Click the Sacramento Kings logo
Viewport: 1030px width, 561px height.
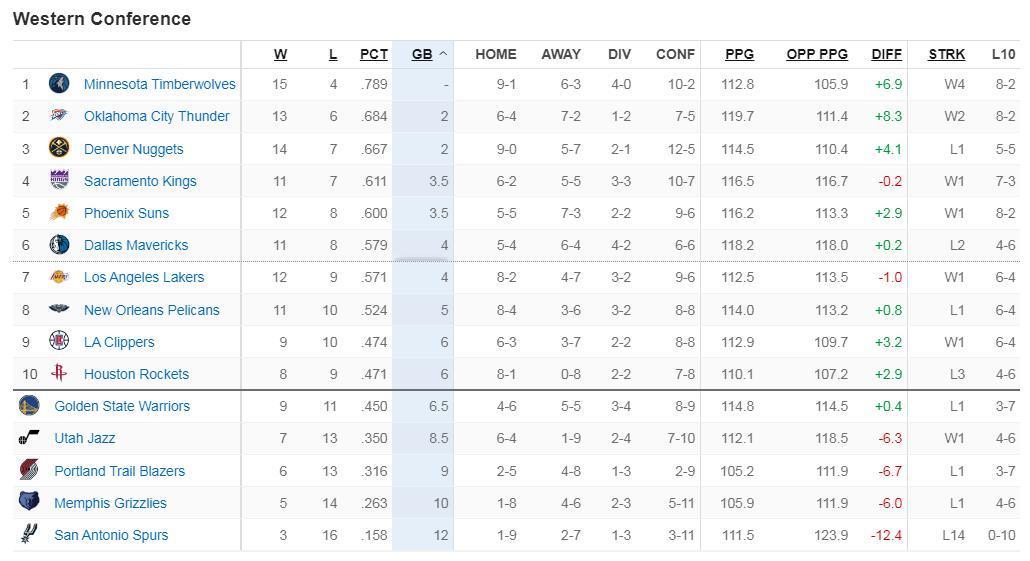click(59, 181)
